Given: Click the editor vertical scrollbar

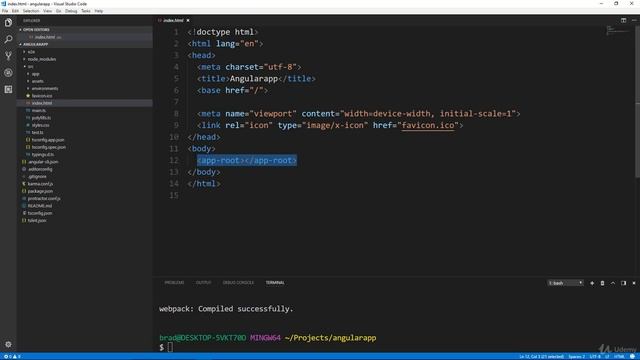Looking at the screenshot, I should (638, 102).
